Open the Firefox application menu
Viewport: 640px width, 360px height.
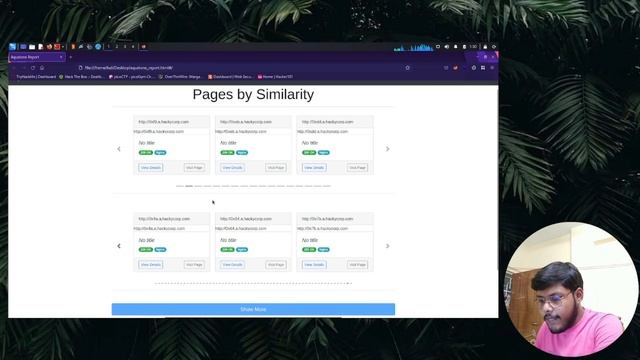pyautogui.click(x=492, y=68)
